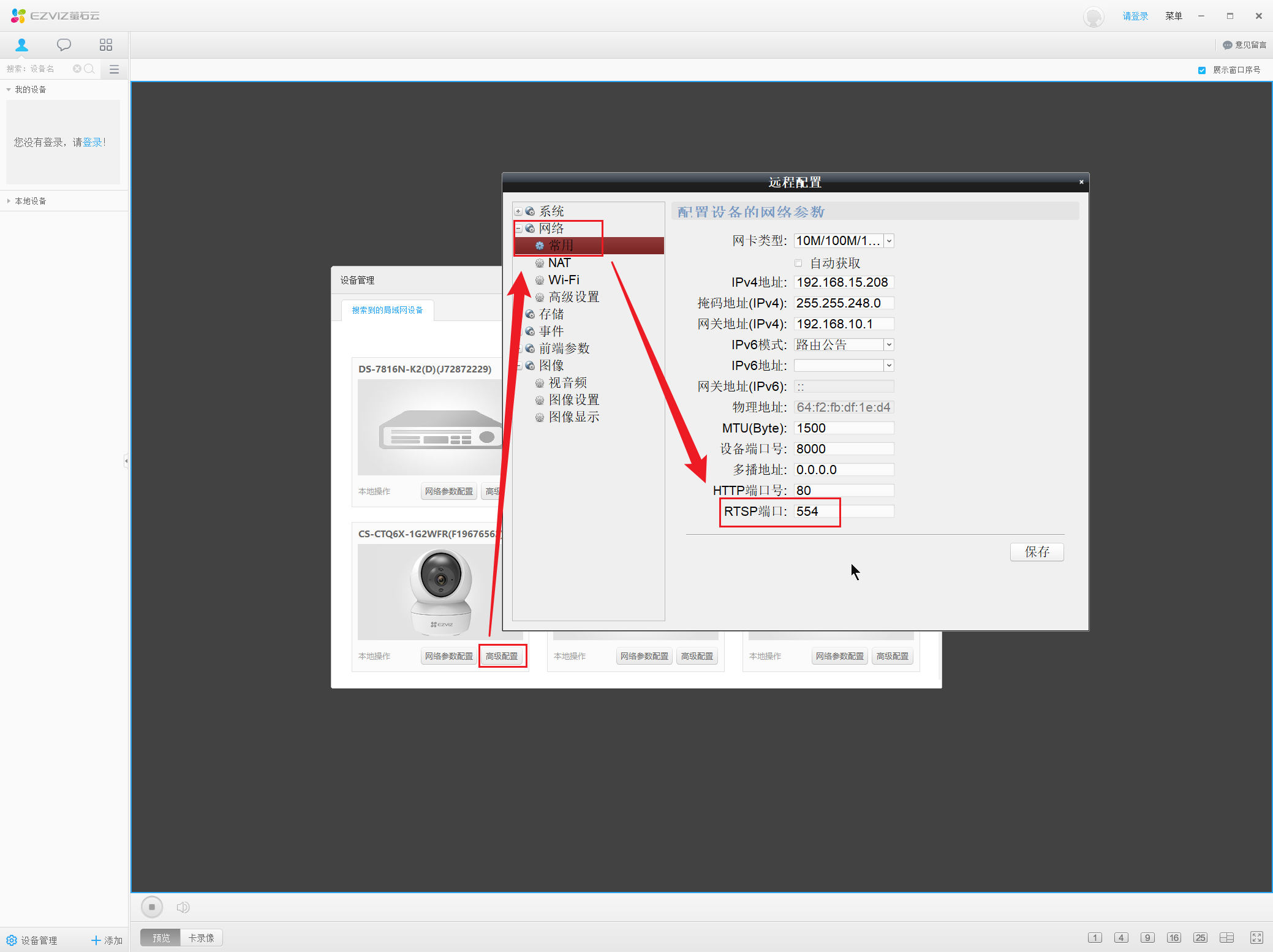Viewport: 1273px width, 952px height.
Task: Toggle the volume speaker icon
Action: click(183, 907)
